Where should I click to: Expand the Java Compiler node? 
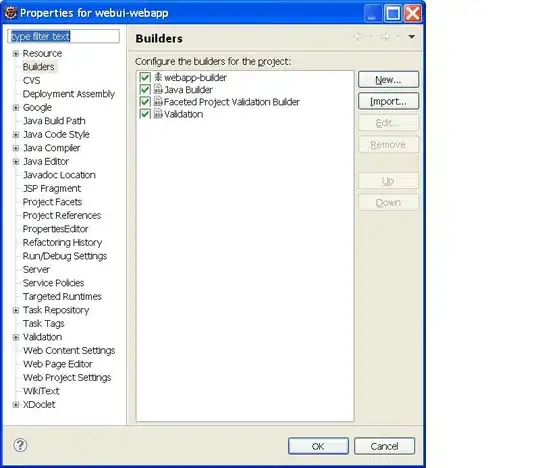point(16,148)
